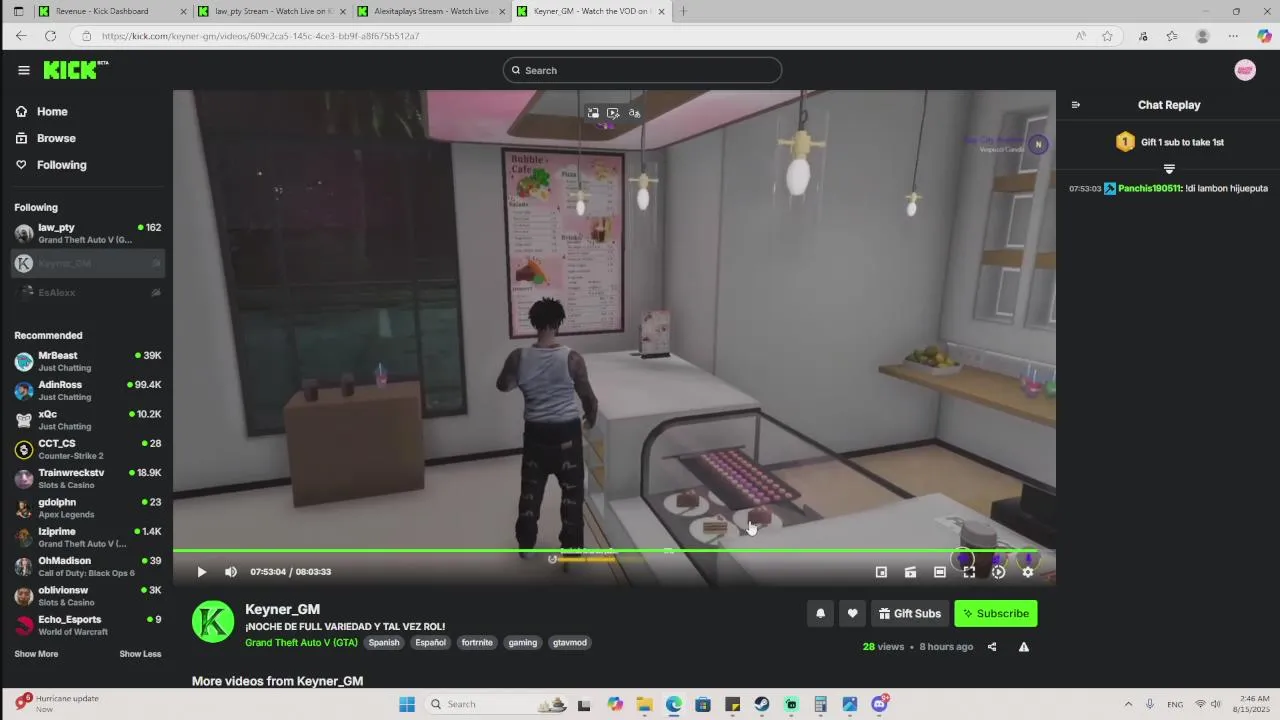The height and width of the screenshot is (720, 1280).
Task: Show hidden system tray icons
Action: tap(1128, 704)
